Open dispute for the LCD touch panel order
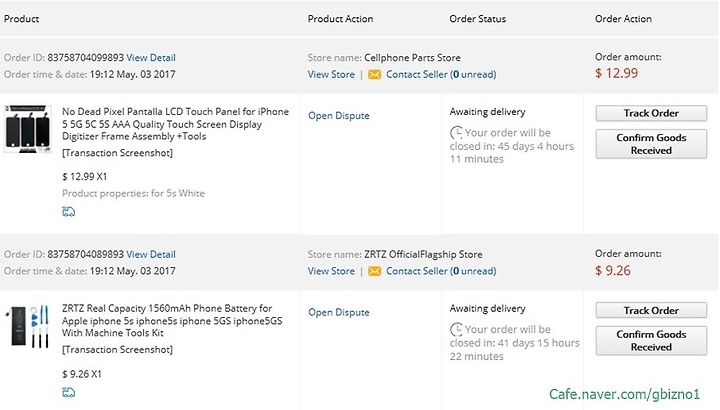 click(x=339, y=116)
